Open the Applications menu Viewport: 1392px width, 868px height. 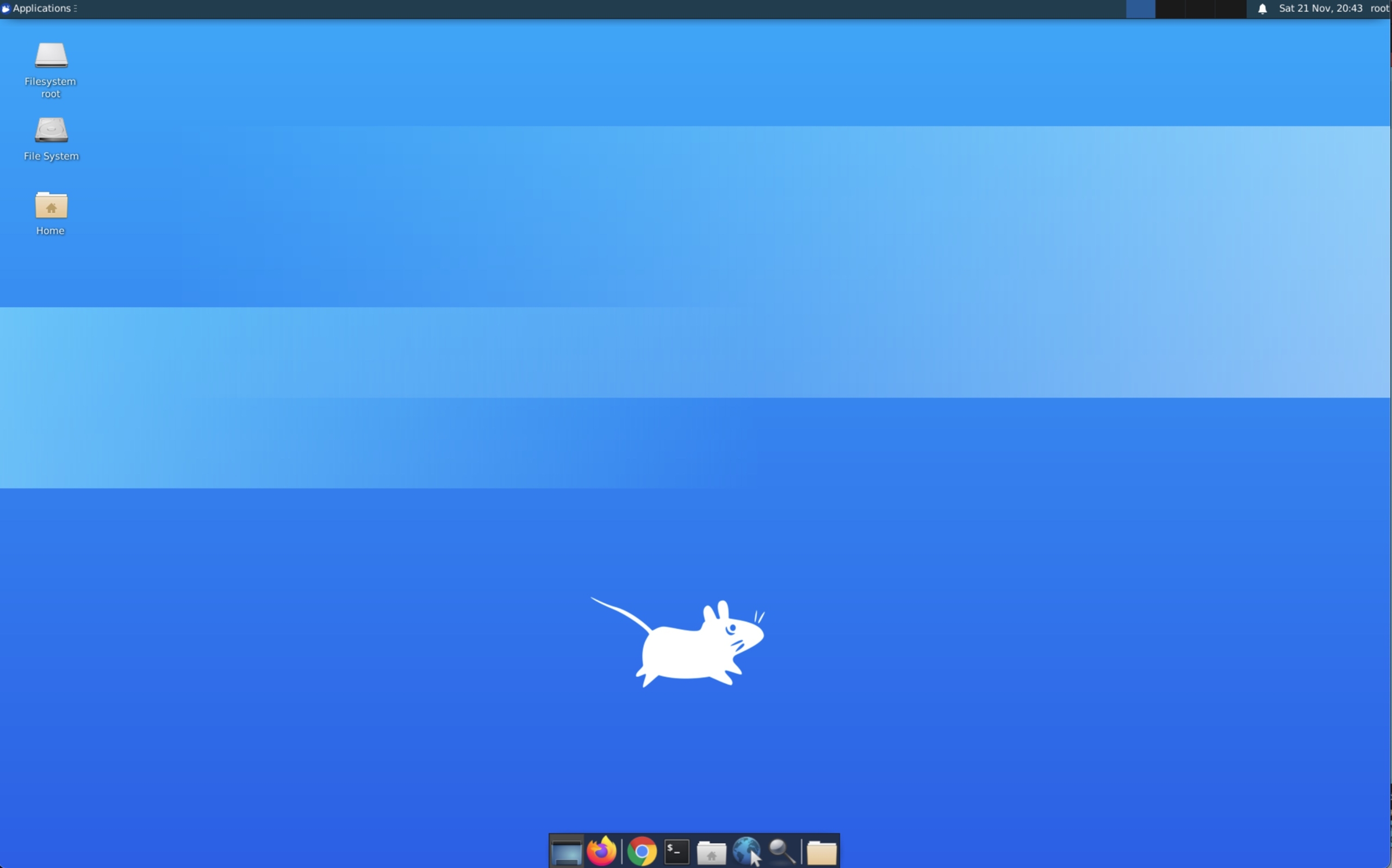point(41,9)
